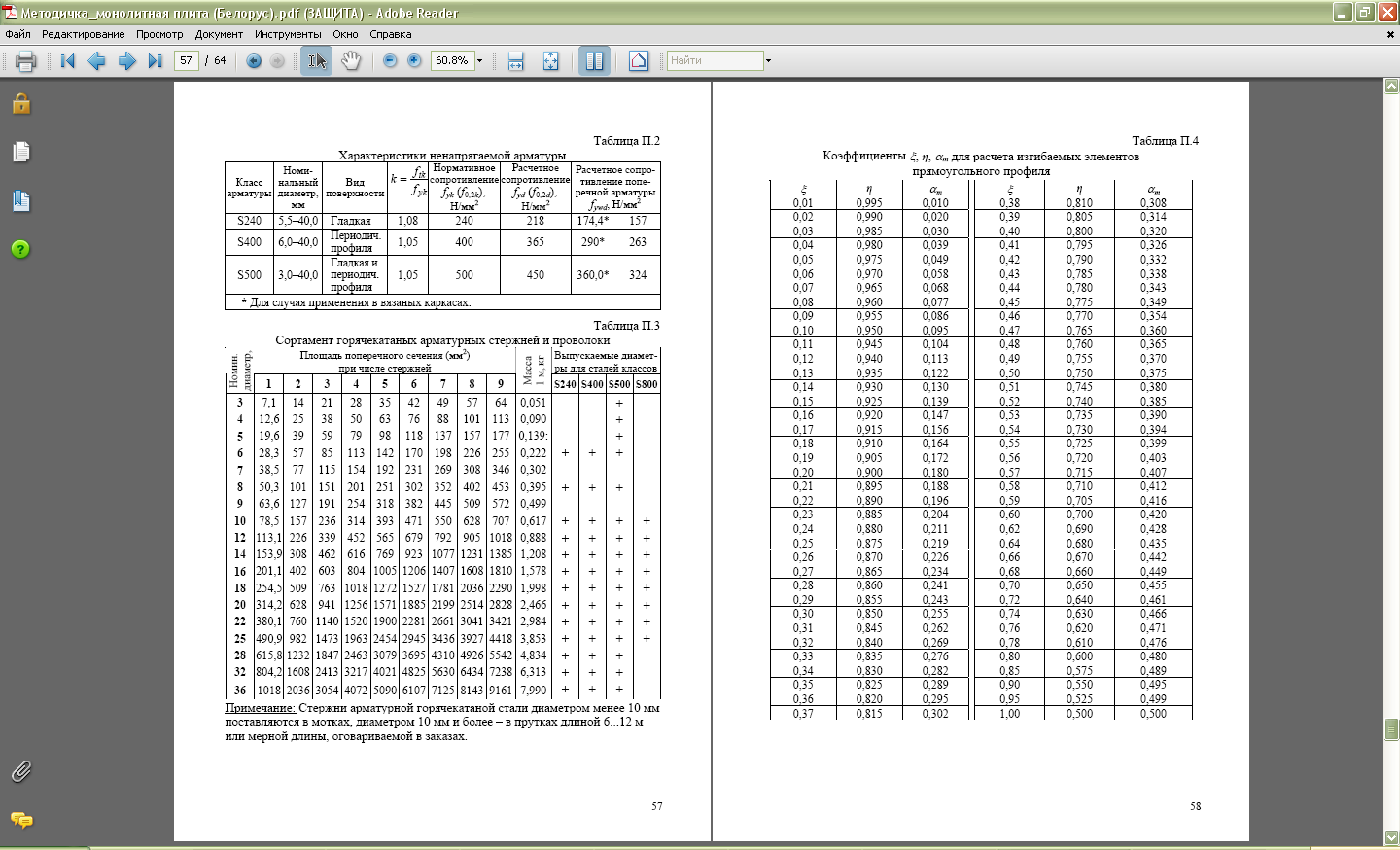
Task: Click page number 58 at page bottom
Action: pyautogui.click(x=1195, y=806)
